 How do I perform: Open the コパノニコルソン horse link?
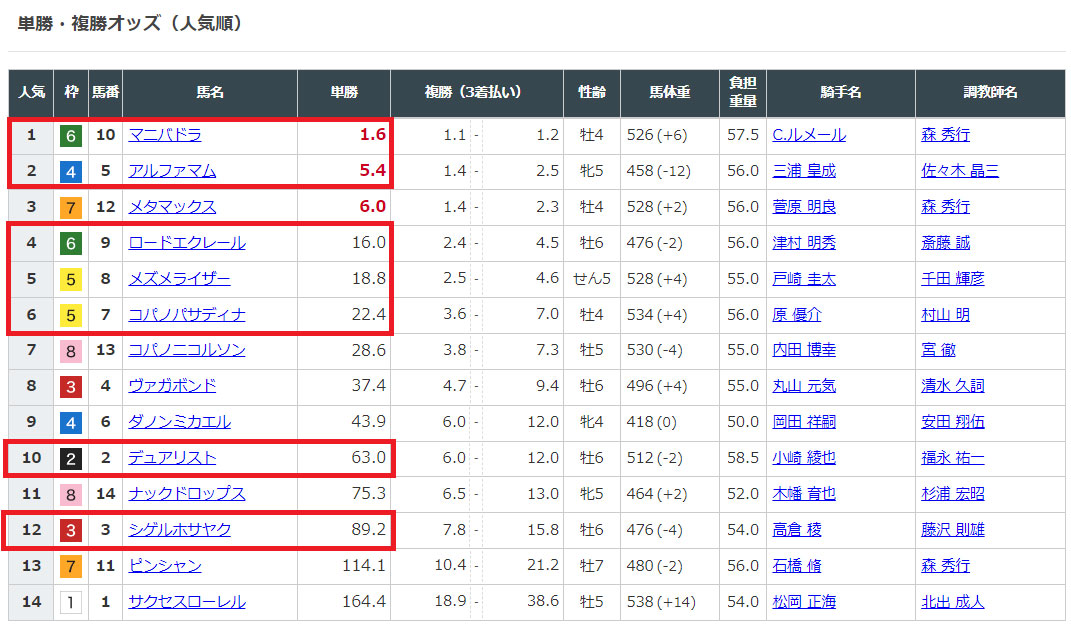click(186, 350)
